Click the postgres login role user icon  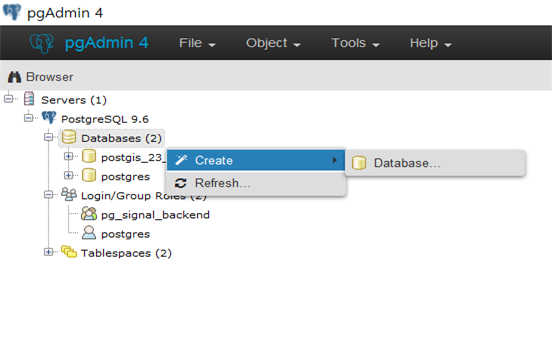89,232
